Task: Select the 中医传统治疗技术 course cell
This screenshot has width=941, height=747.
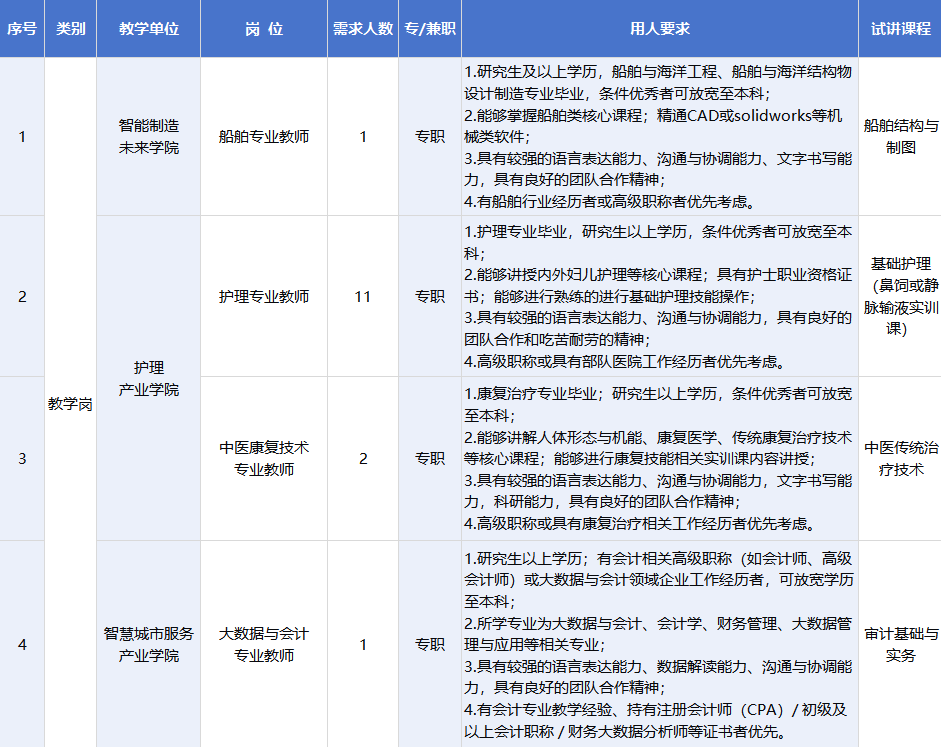Action: tap(900, 458)
